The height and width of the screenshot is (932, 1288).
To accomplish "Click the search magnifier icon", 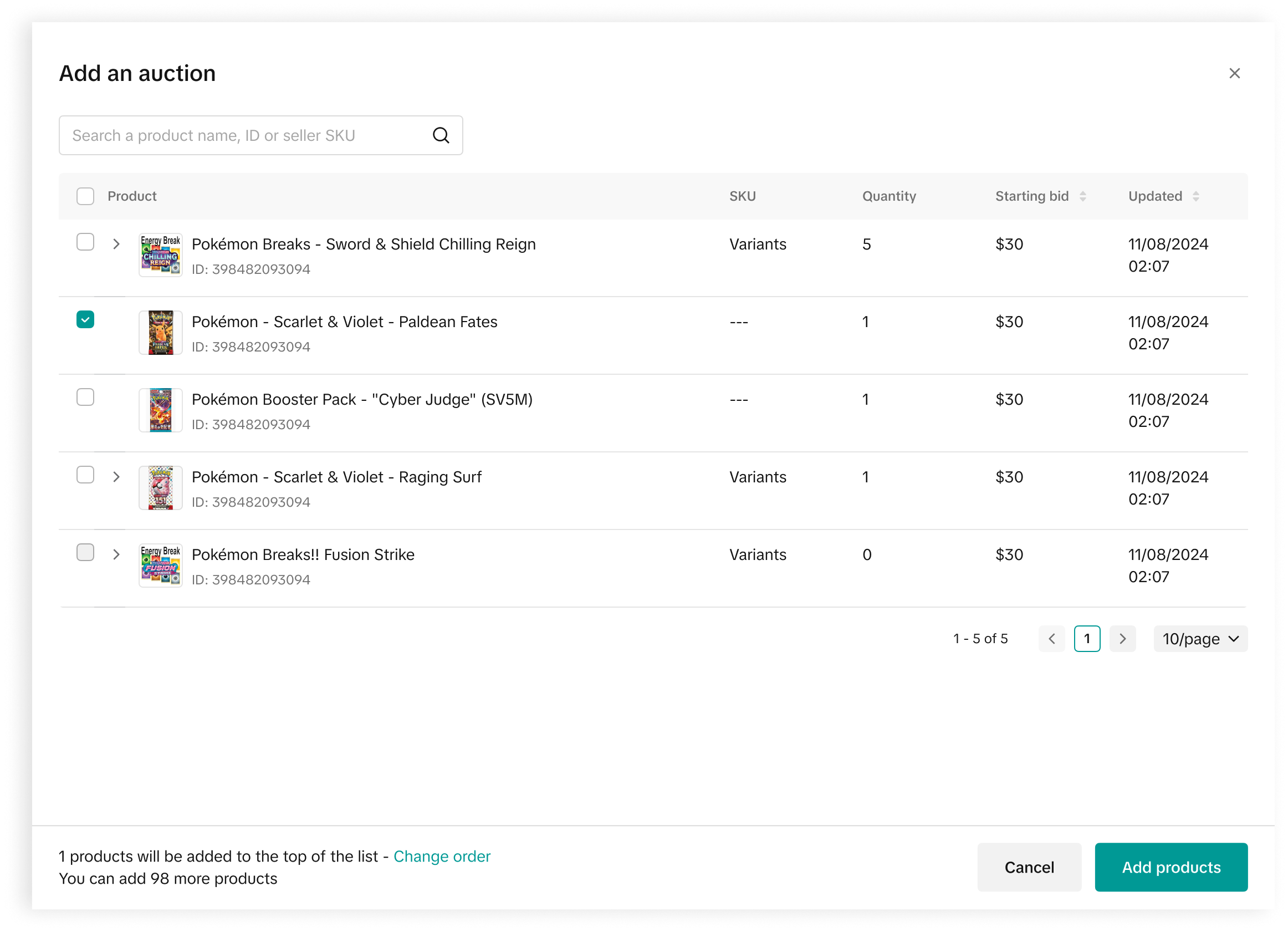I will (x=441, y=135).
